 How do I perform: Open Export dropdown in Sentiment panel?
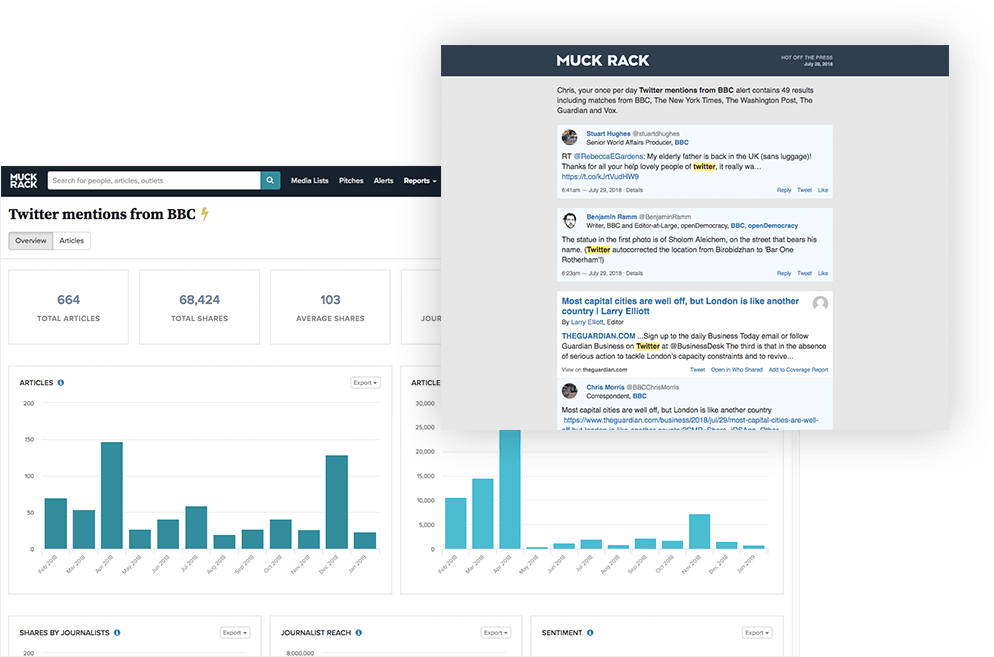[757, 632]
